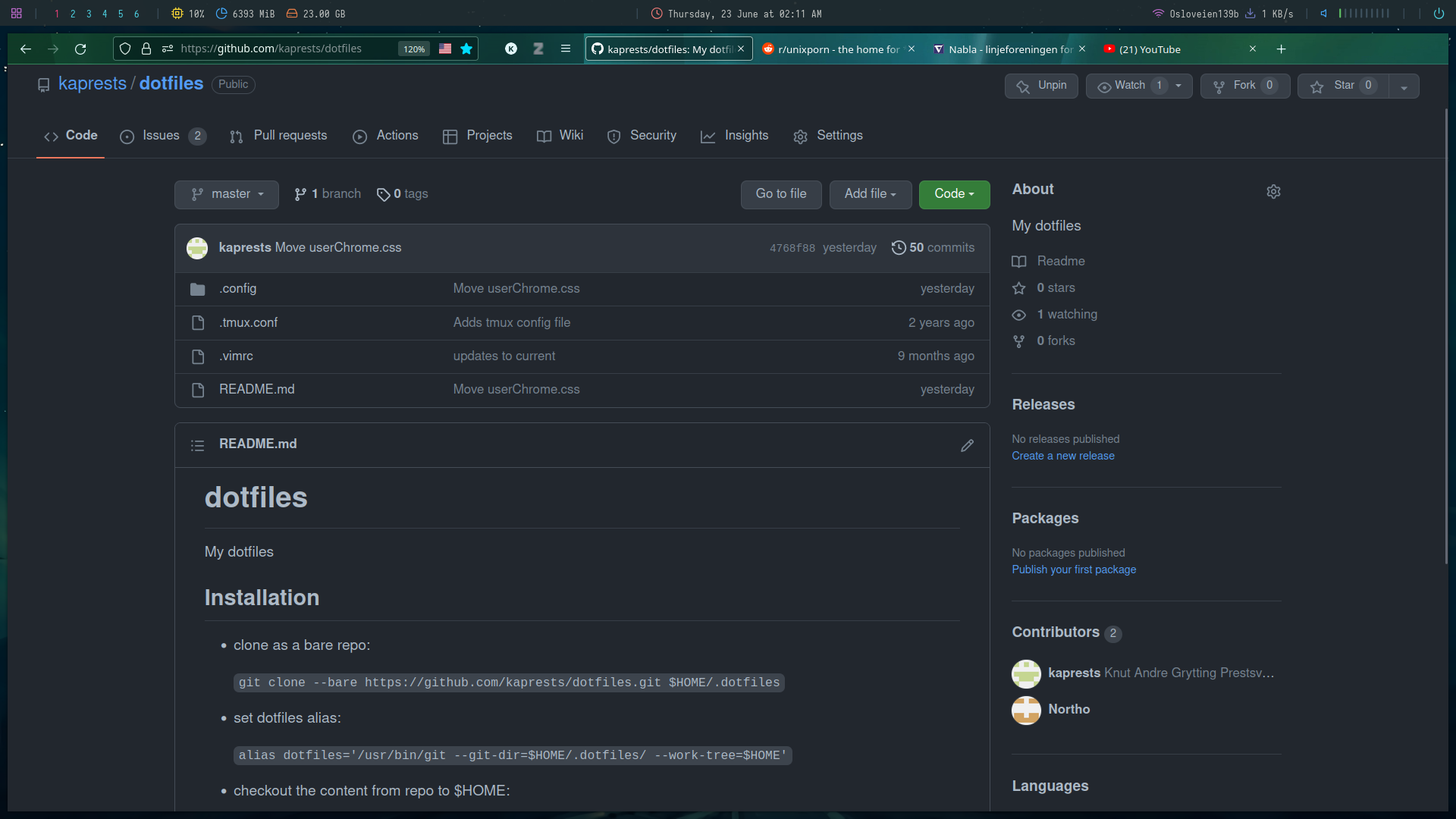
Task: Open the kaprests contributor profile
Action: (1074, 673)
